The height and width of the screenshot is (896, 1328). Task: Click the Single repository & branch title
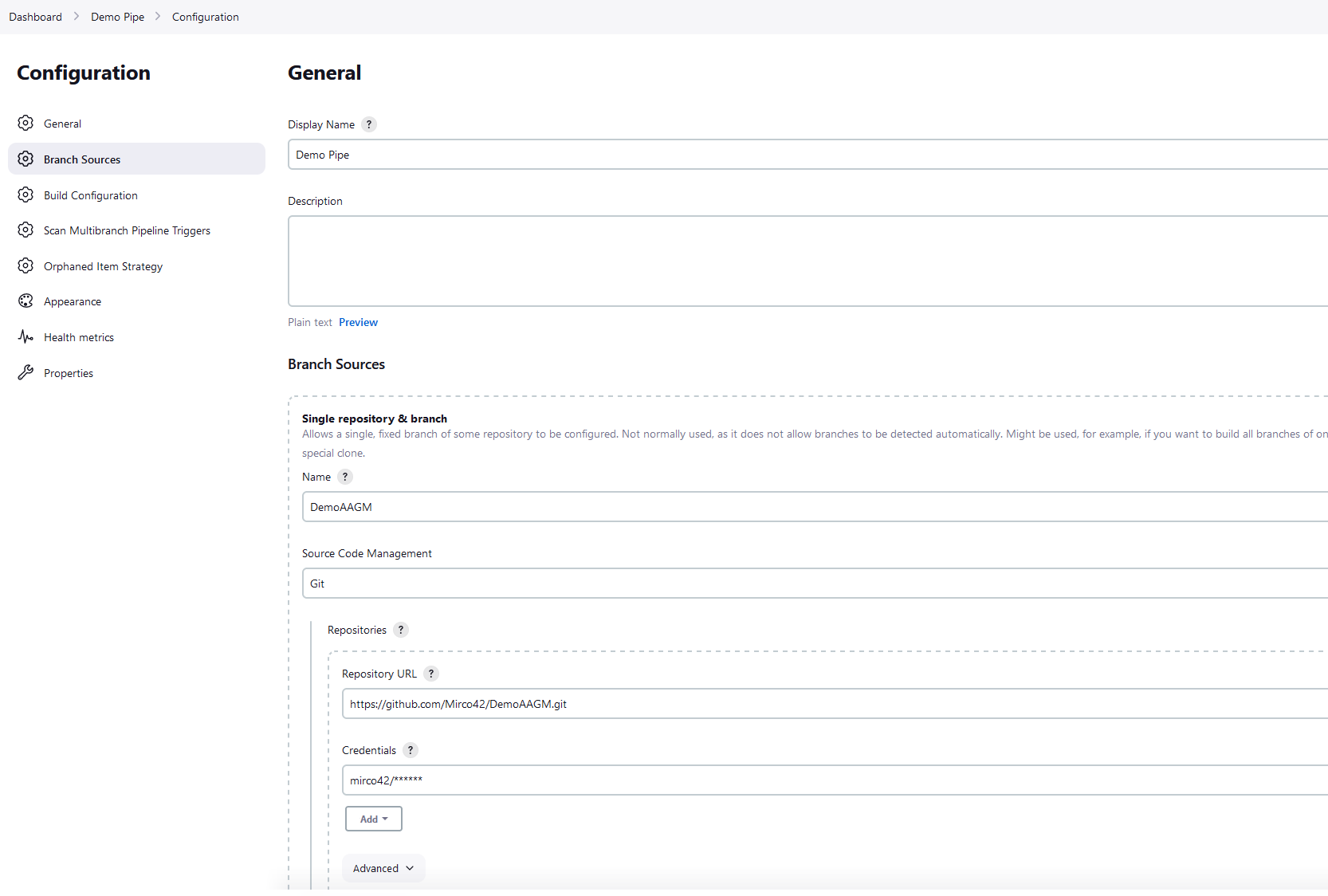[x=375, y=419]
